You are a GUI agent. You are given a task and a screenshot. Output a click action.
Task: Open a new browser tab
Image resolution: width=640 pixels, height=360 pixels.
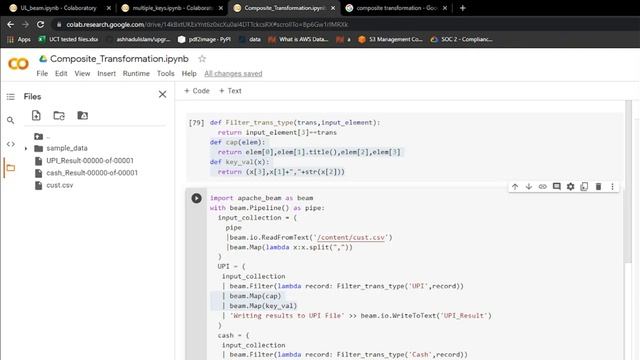(462, 8)
